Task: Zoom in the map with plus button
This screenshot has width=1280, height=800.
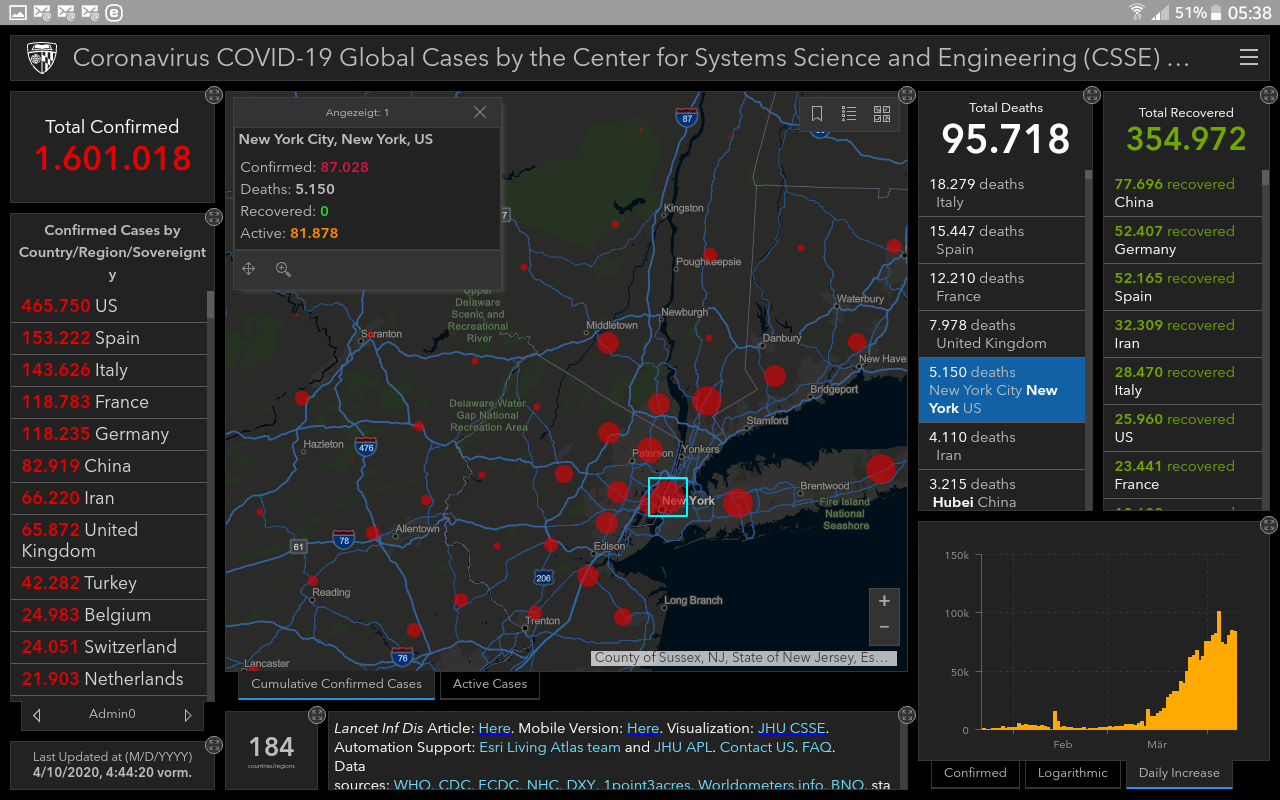Action: coord(884,601)
